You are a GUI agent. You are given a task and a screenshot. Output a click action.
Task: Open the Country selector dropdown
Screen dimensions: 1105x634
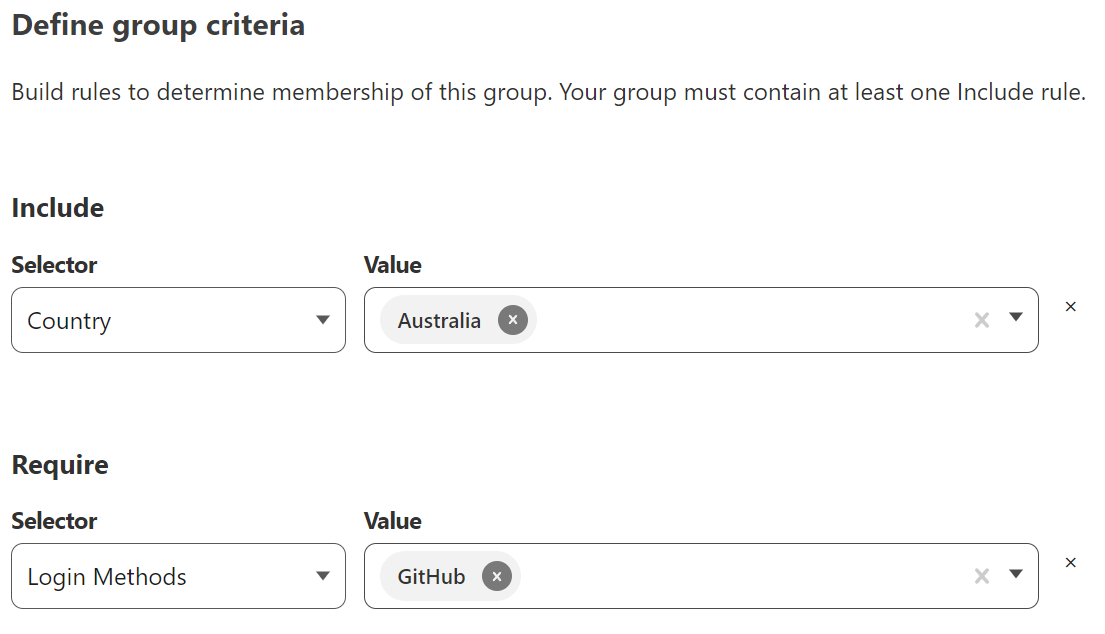click(178, 319)
